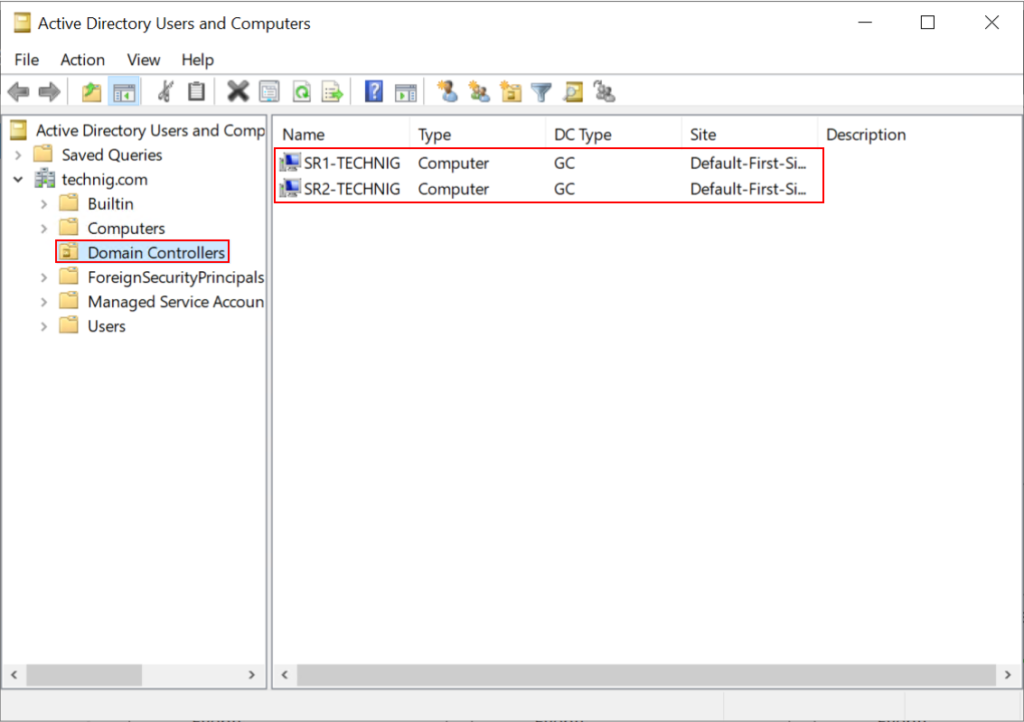Toggle Show/Hide Action Pane icon
Image resolution: width=1024 pixels, height=722 pixels.
[406, 92]
